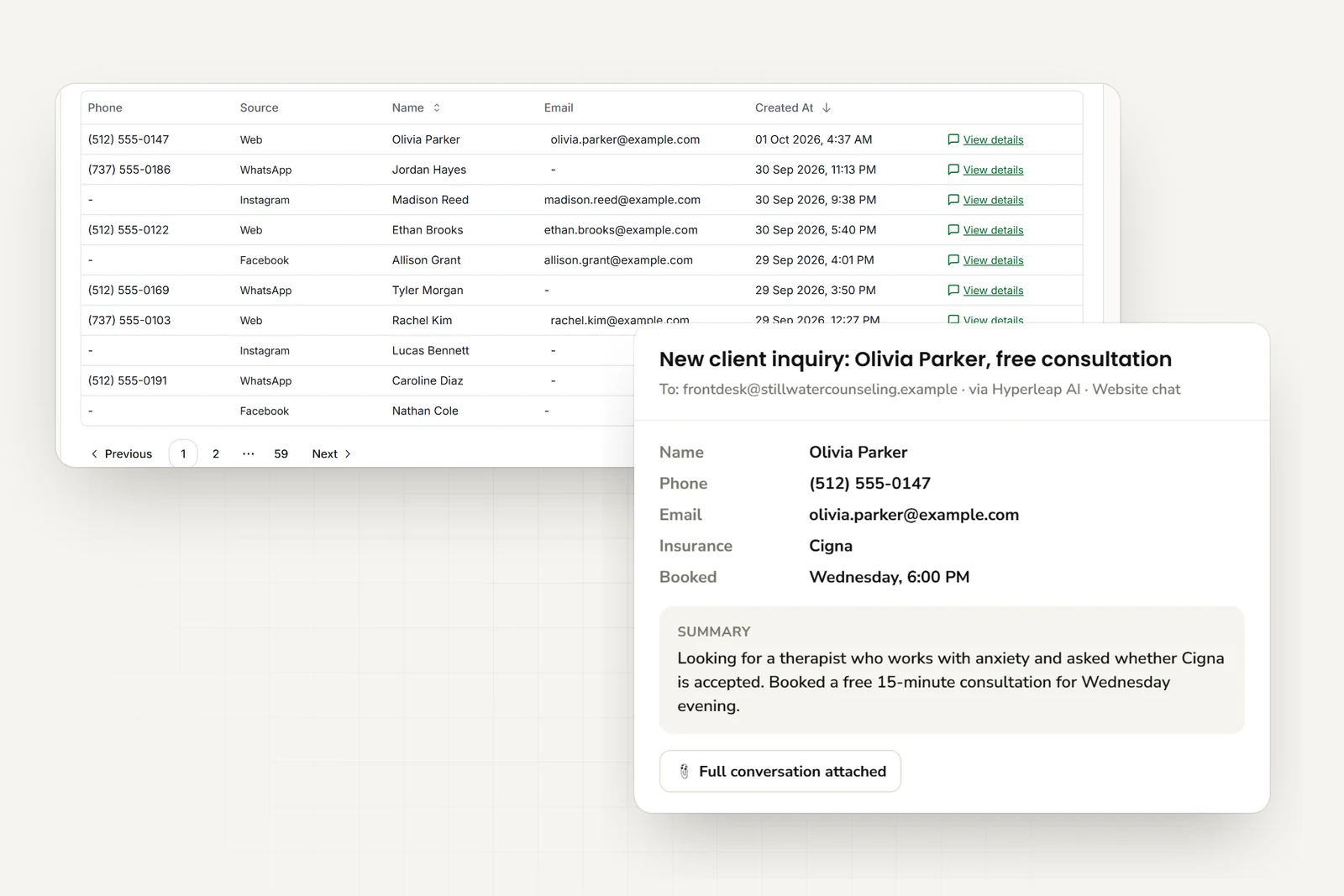
Task: Click the chat icon in Madison Reed's row
Action: click(953, 200)
